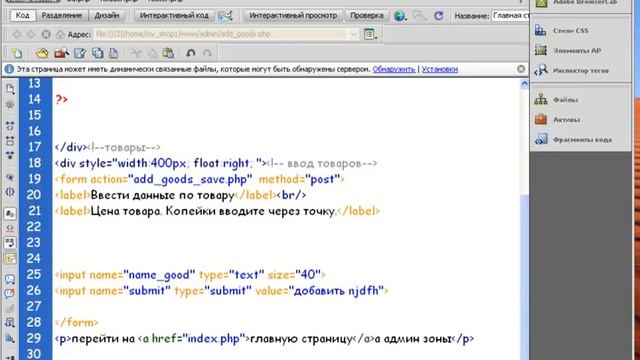Click line number 19 in gutter
Screen dimensions: 640x360
(34, 179)
